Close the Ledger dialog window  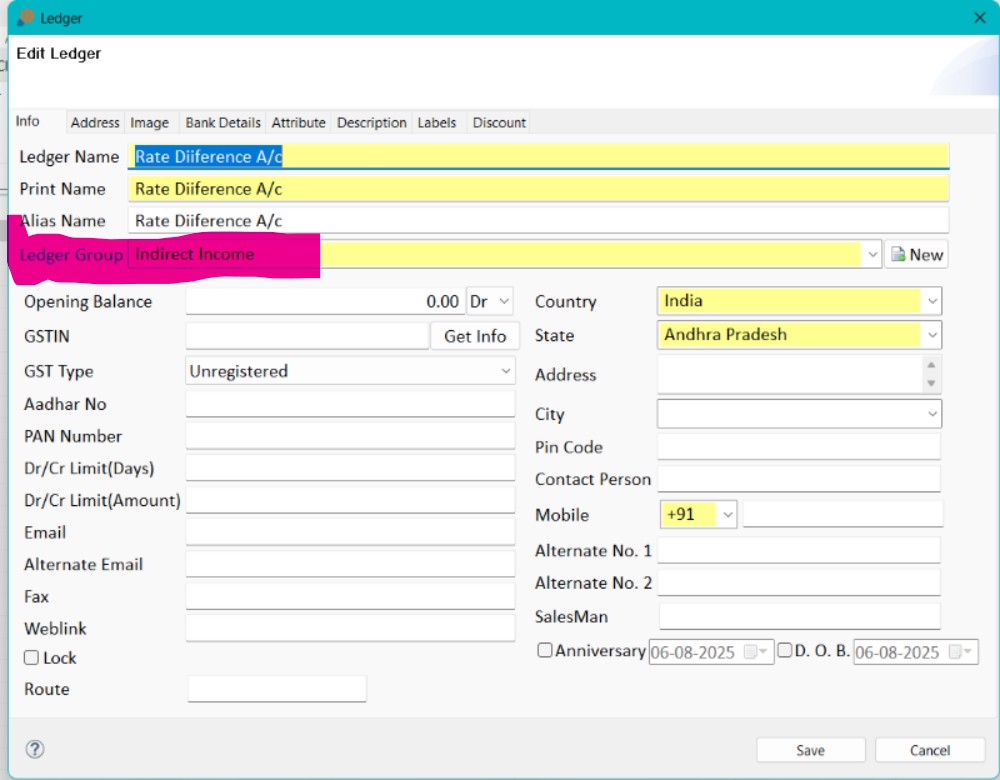[980, 18]
